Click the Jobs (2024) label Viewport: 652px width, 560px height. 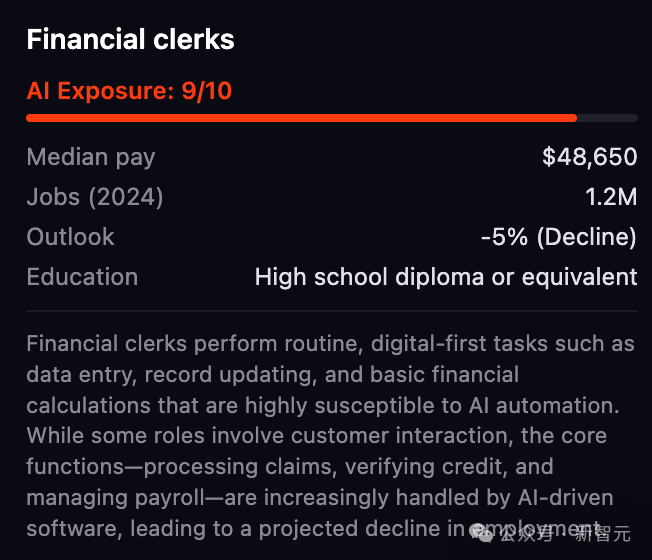point(95,197)
